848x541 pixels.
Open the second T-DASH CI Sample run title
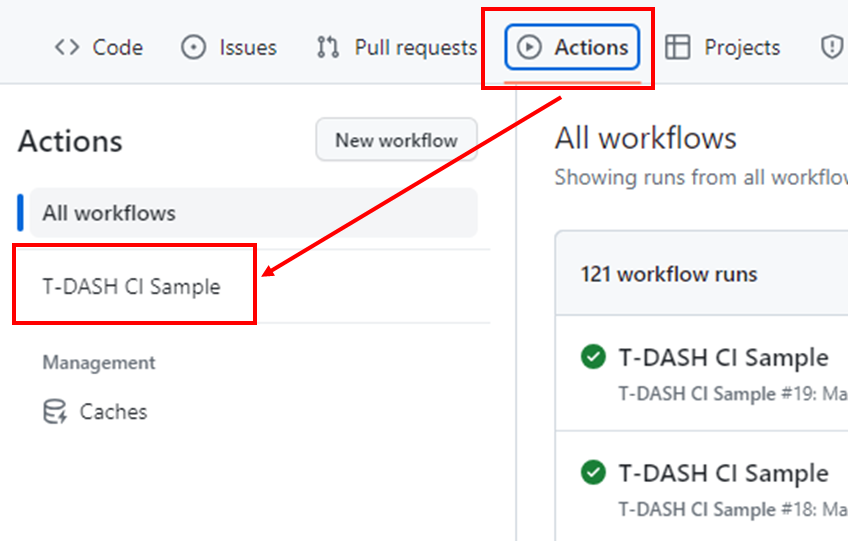(723, 472)
